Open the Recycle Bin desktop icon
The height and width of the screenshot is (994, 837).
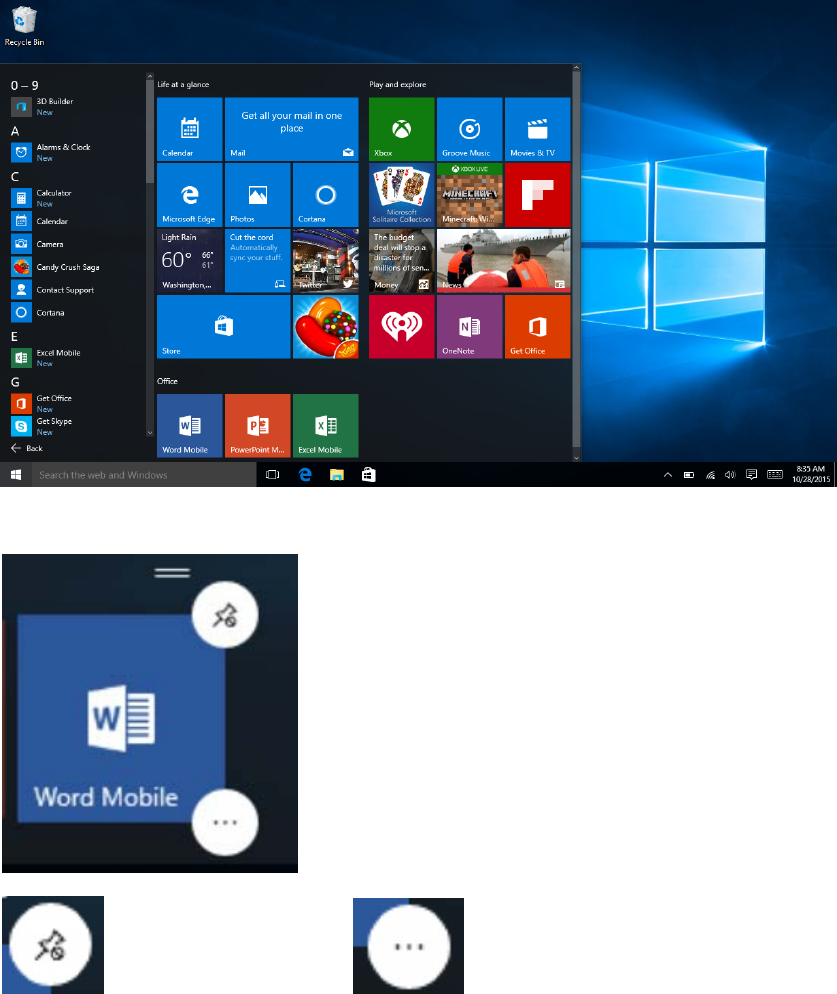(x=24, y=26)
